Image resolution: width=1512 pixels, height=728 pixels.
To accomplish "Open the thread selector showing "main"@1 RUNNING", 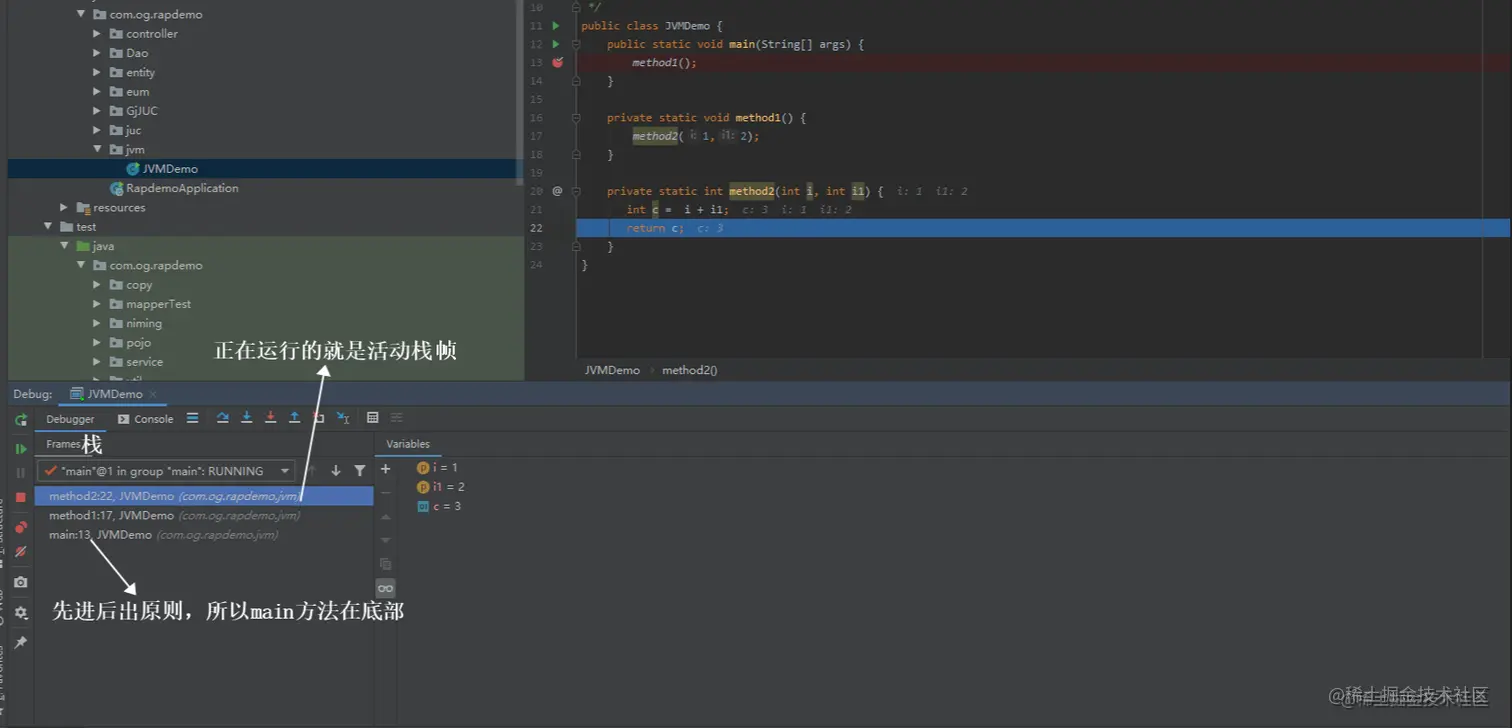I will pos(166,471).
